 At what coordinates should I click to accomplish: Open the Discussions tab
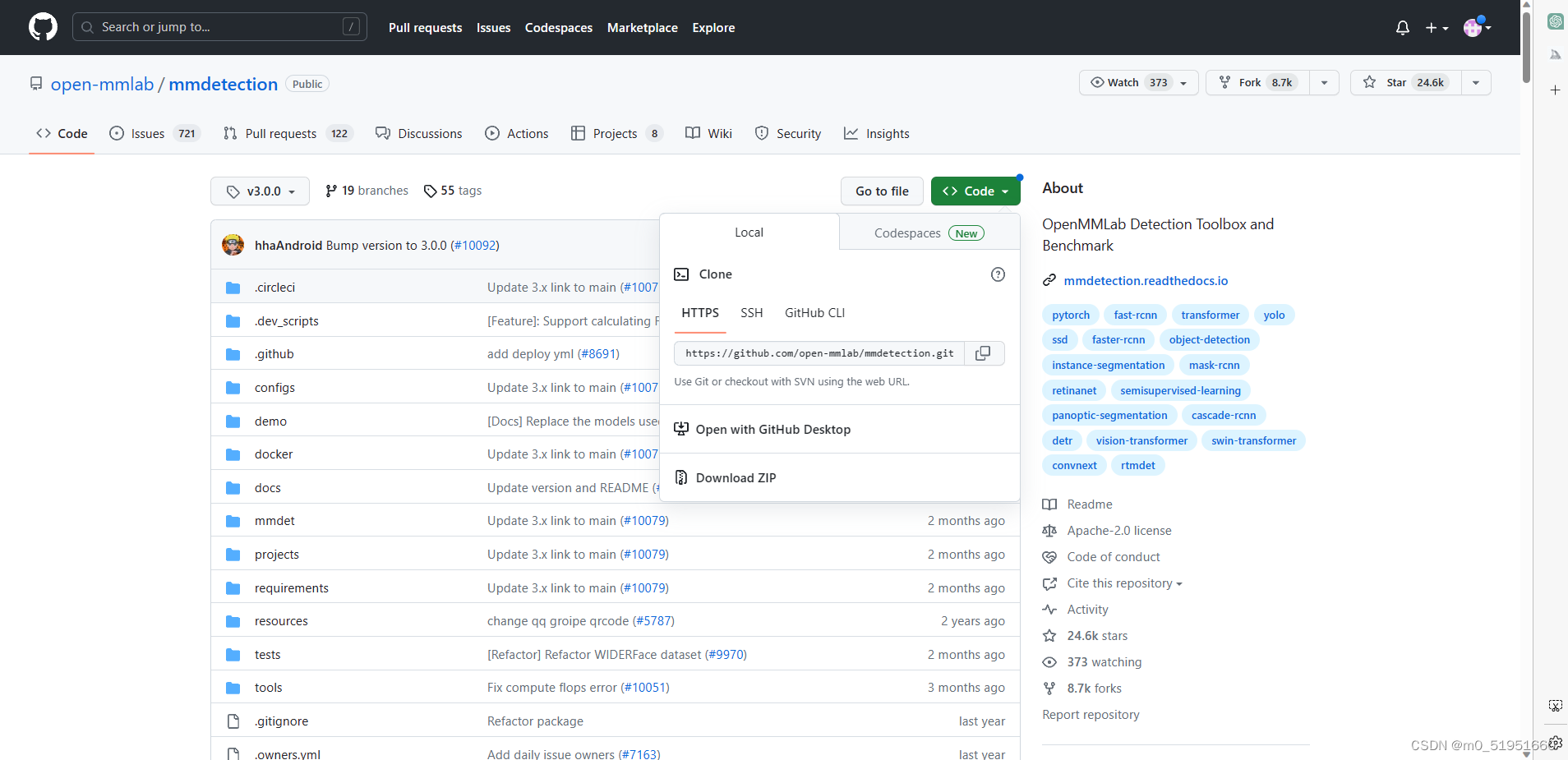419,133
